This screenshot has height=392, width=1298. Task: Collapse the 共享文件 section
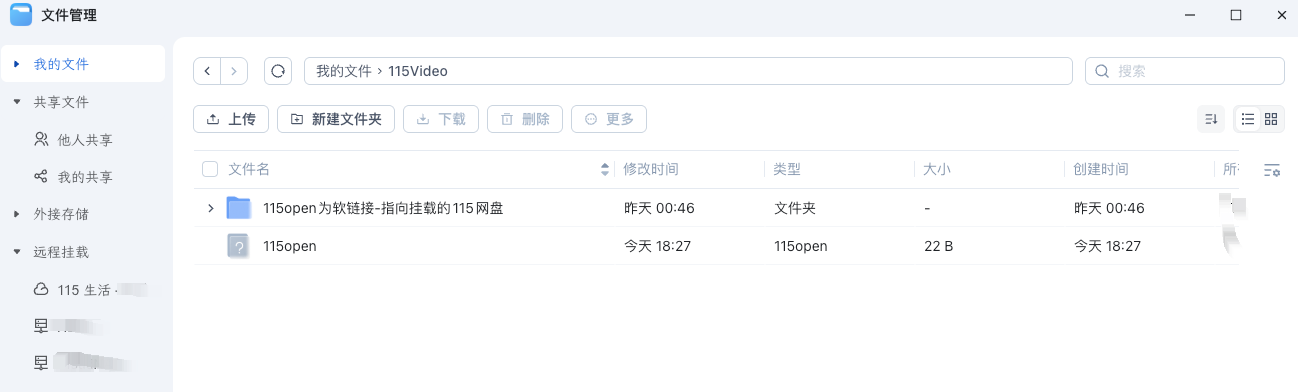(x=16, y=102)
